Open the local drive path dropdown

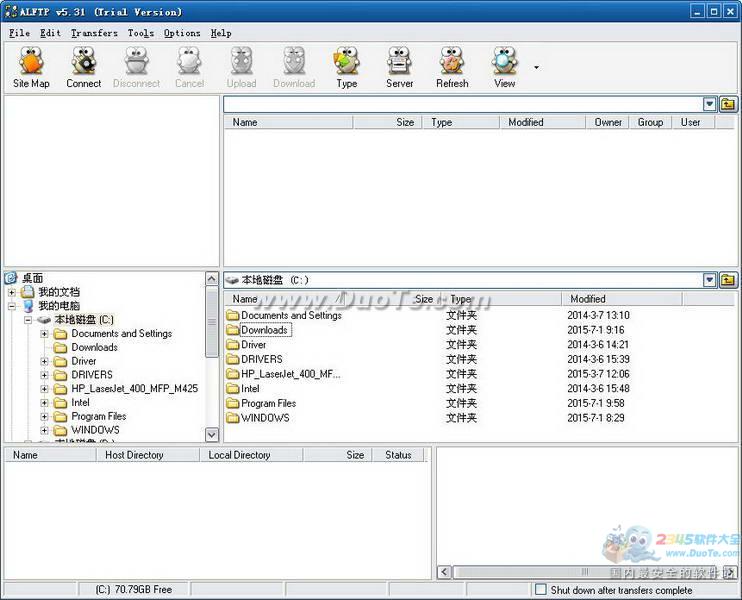pyautogui.click(x=710, y=281)
